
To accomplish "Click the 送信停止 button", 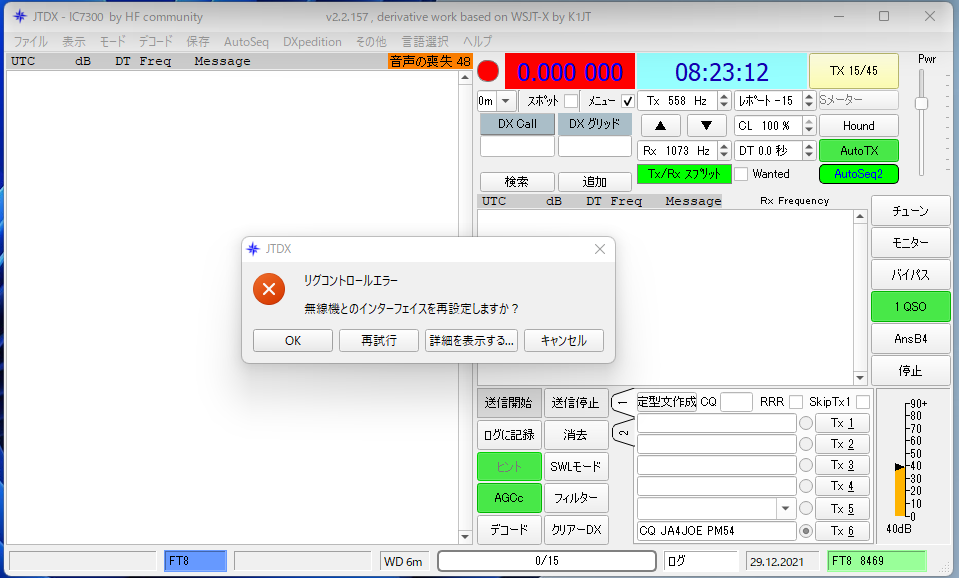I will tap(576, 402).
